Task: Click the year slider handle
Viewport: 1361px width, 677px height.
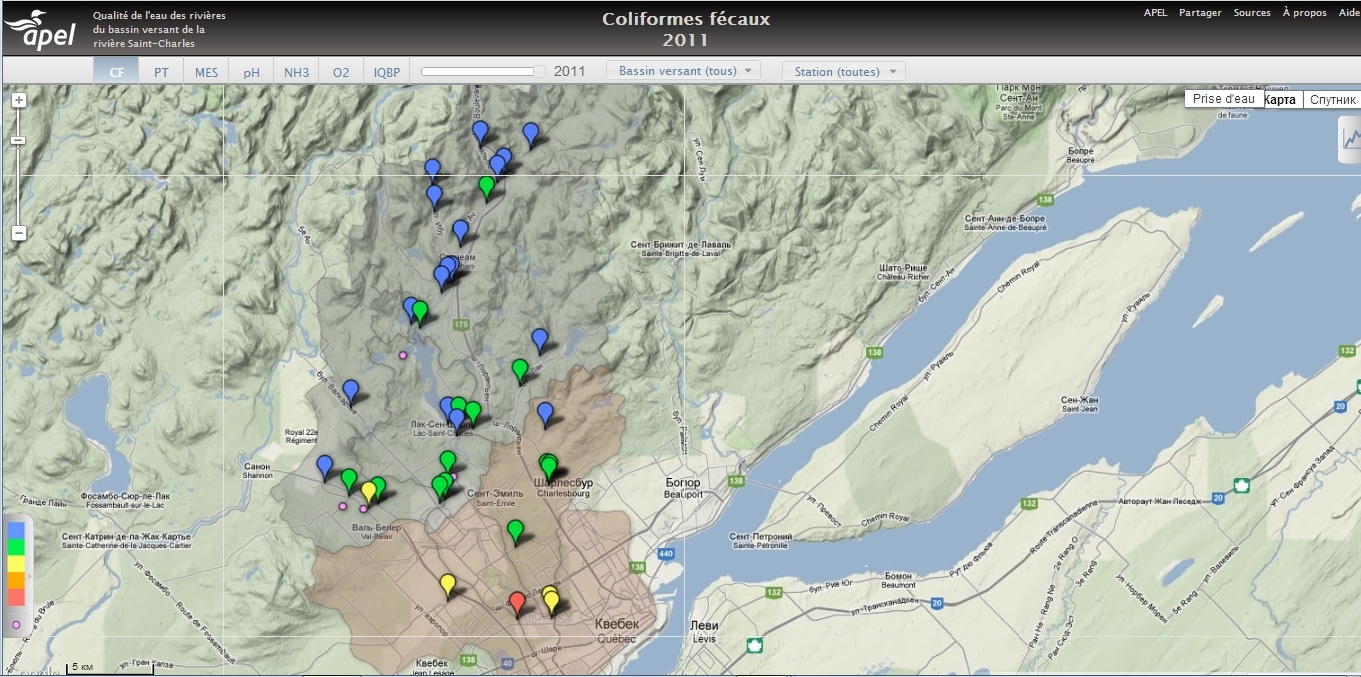Action: [x=540, y=71]
